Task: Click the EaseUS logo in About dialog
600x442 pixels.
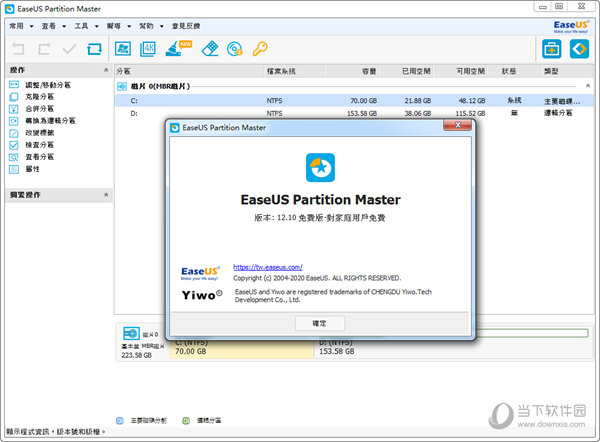Action: click(x=200, y=273)
